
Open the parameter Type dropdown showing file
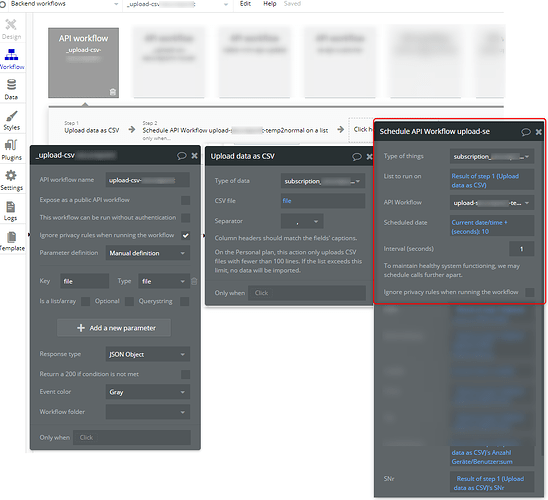(164, 281)
